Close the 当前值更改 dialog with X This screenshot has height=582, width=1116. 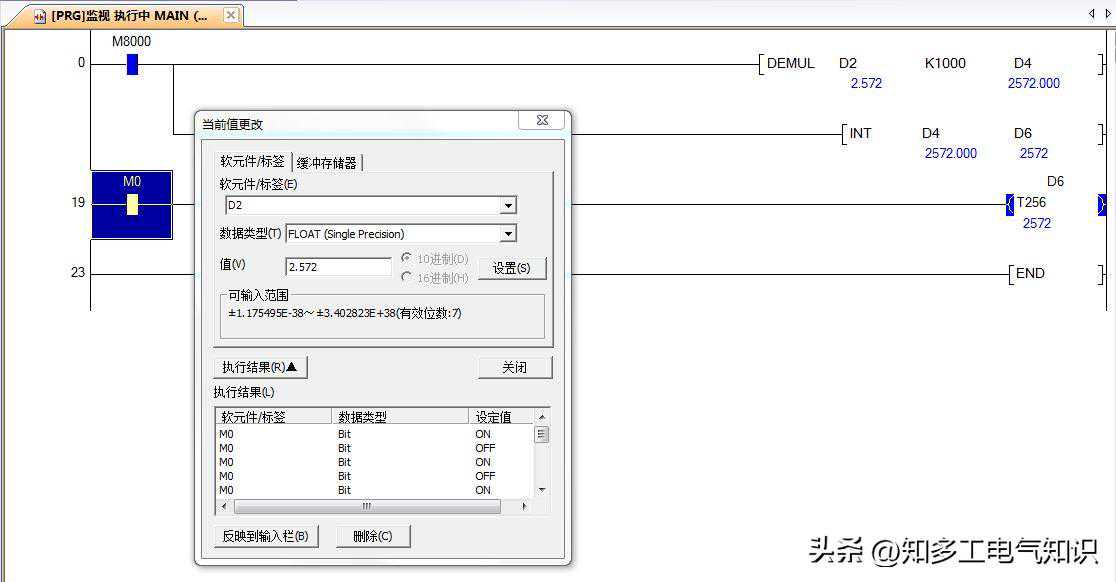click(542, 120)
